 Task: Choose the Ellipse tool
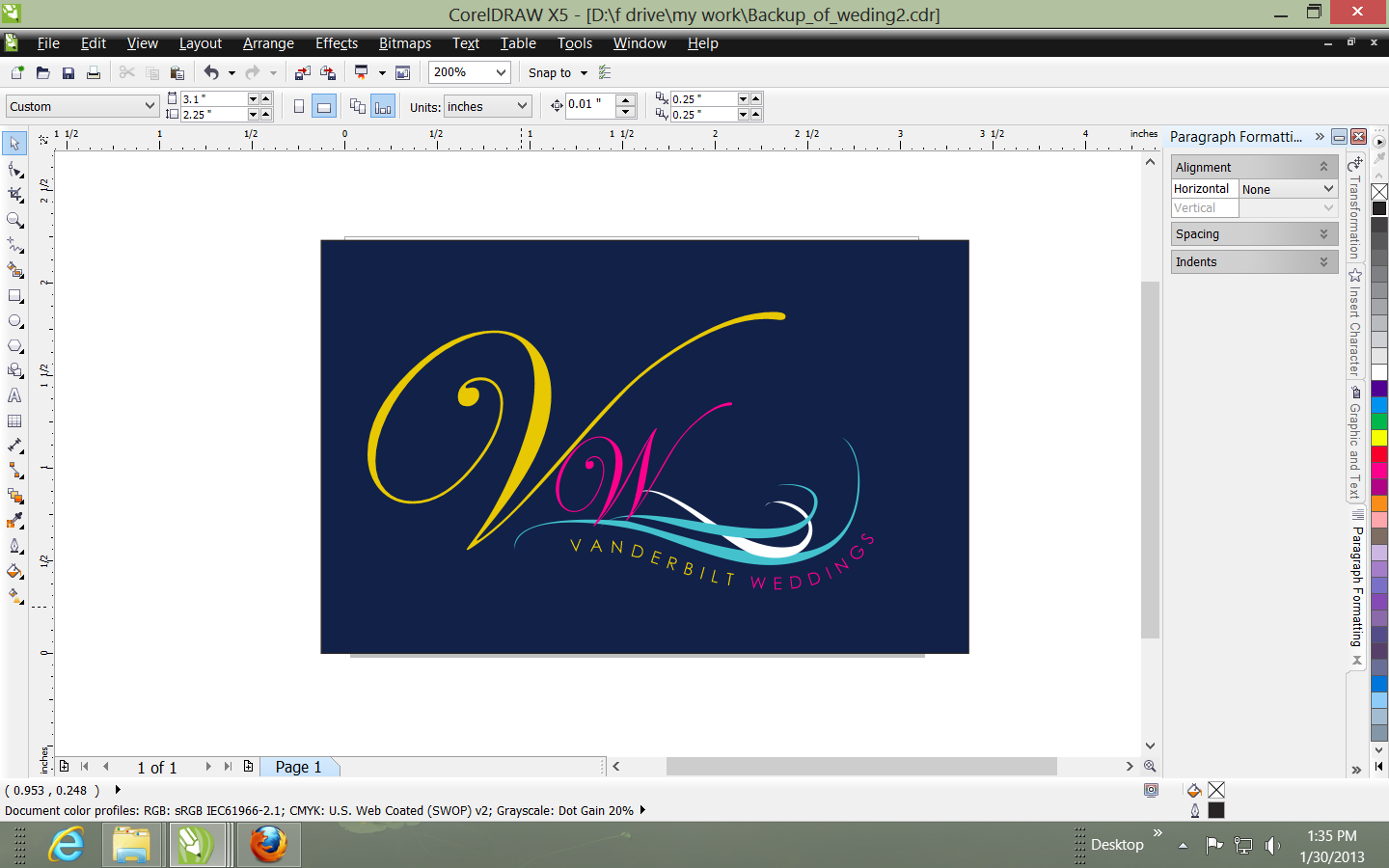coord(14,321)
